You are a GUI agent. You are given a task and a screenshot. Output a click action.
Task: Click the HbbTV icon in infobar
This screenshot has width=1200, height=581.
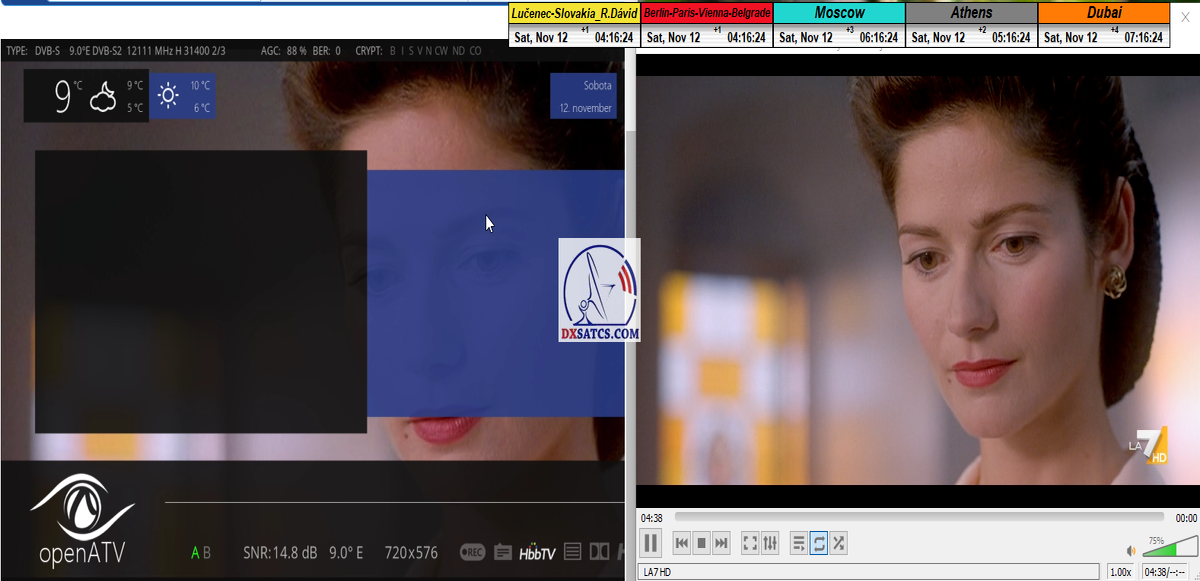(537, 552)
